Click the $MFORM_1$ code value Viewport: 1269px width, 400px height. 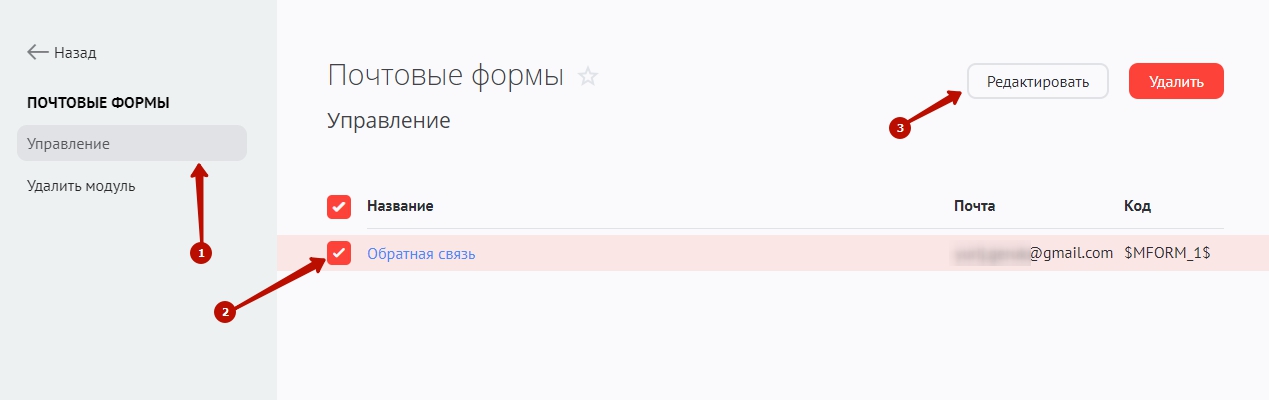[1167, 253]
